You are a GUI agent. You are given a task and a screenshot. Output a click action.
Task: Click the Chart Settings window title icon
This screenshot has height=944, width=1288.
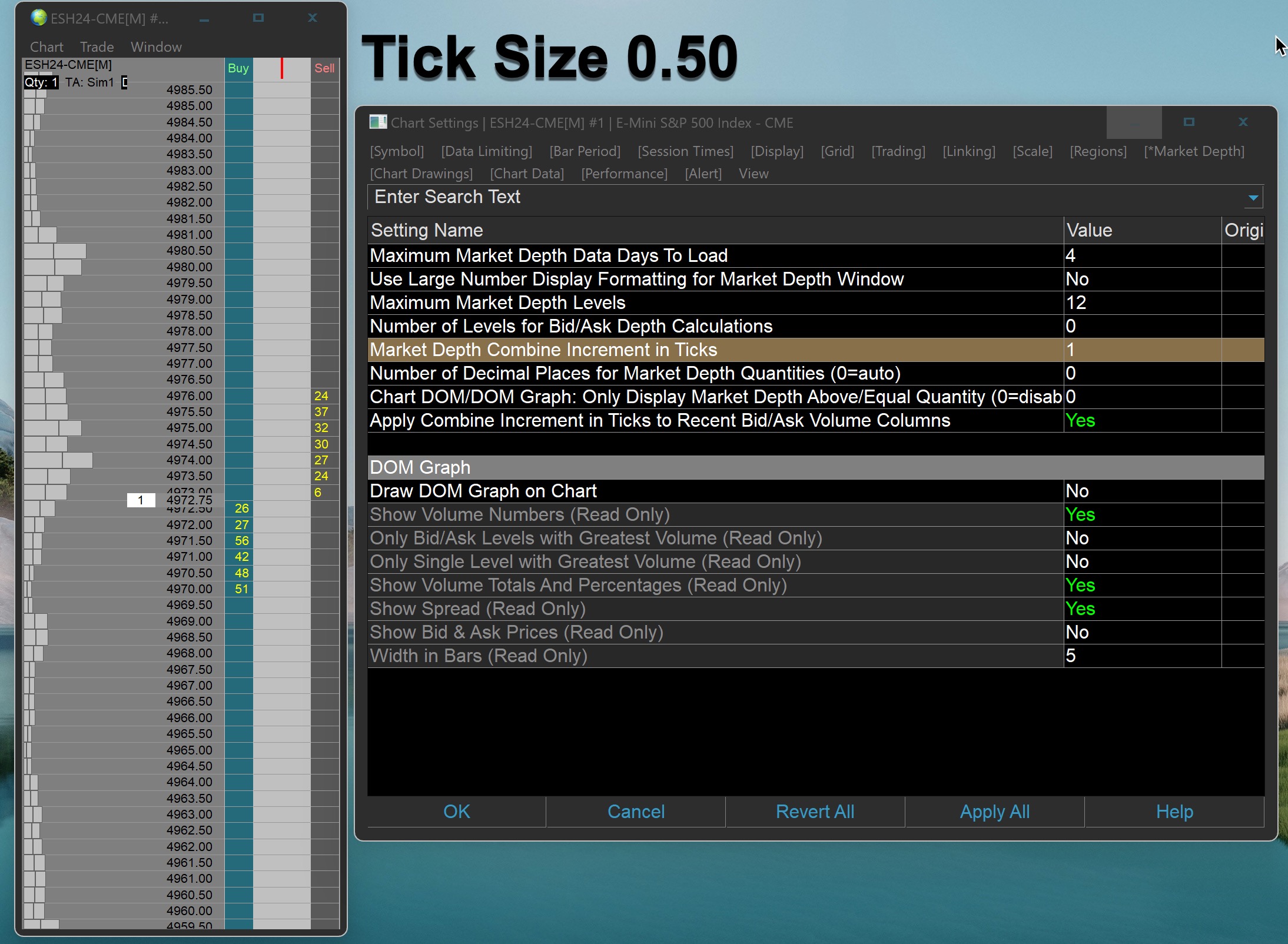(x=377, y=122)
